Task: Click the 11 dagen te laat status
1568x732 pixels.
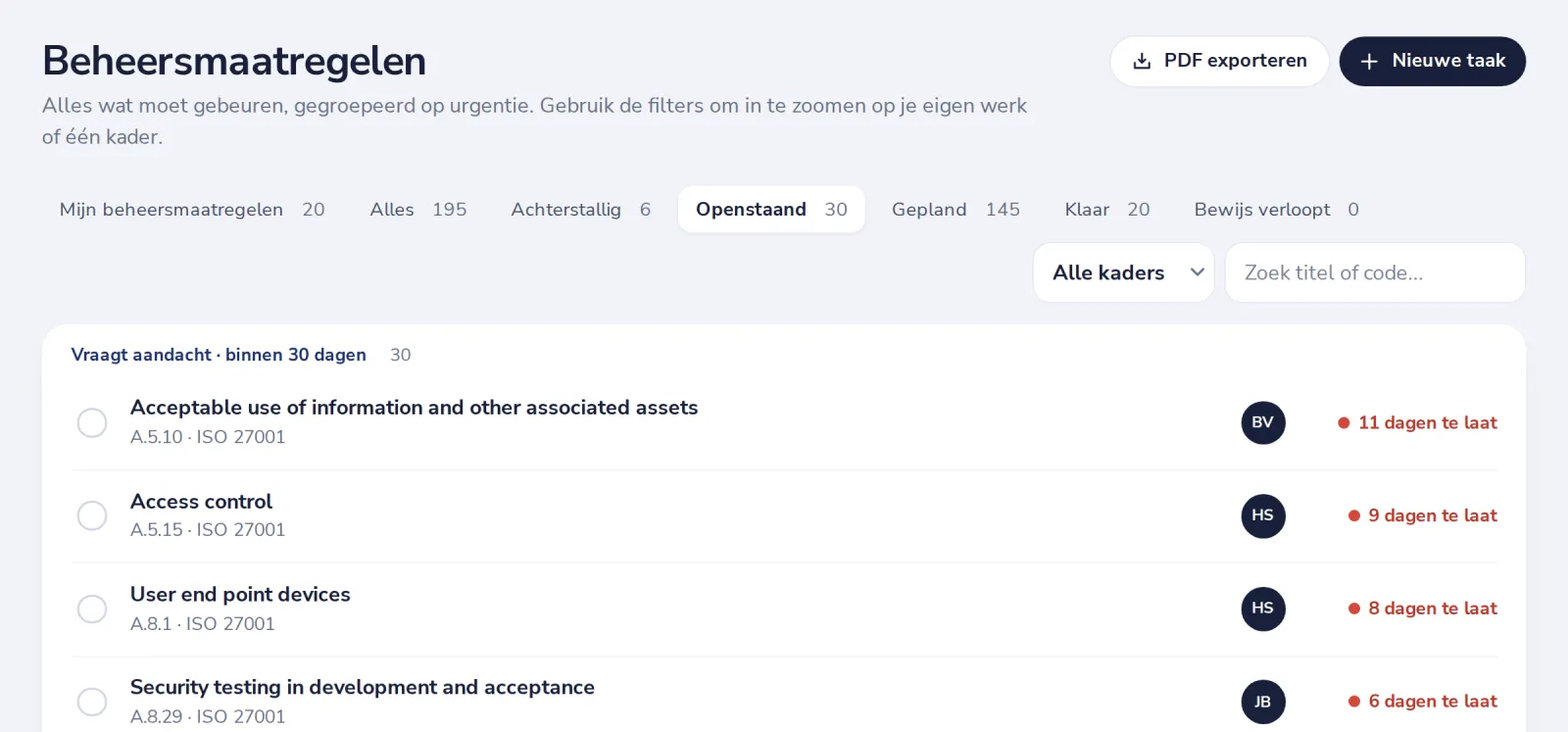Action: click(x=1417, y=422)
